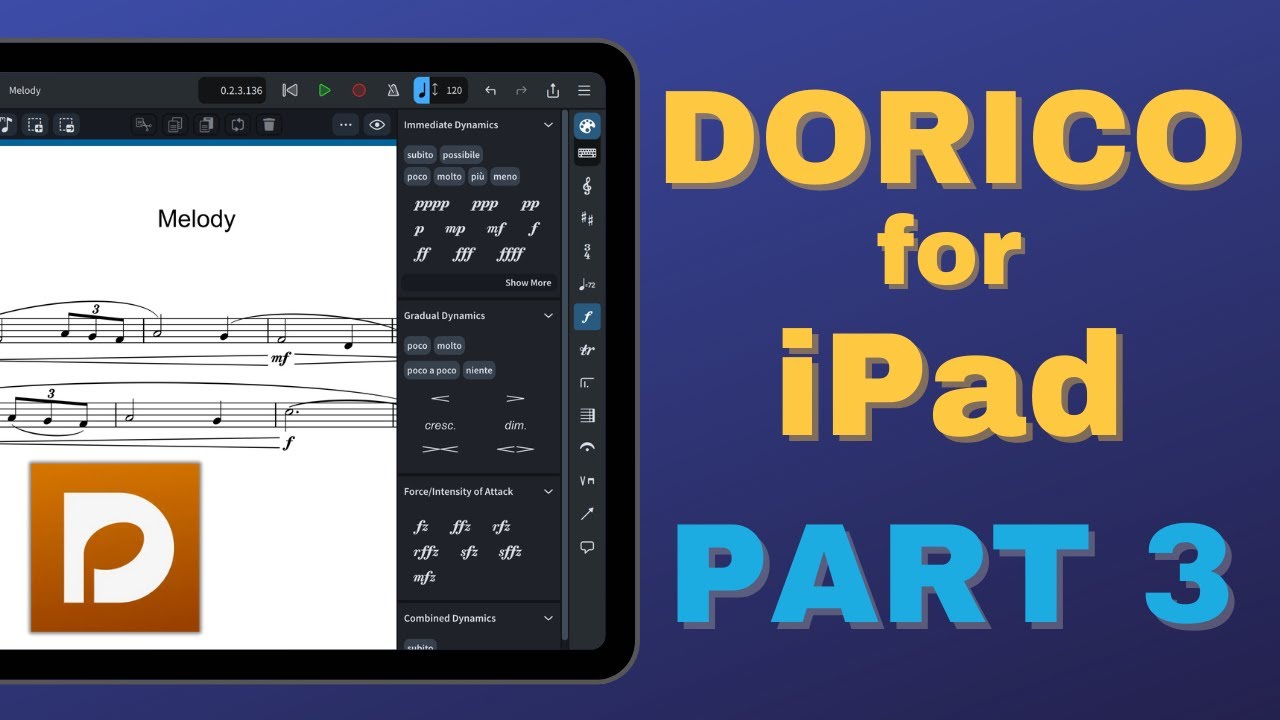This screenshot has height=720, width=1280.
Task: Collapse the Immediate Dynamics section
Action: pos(548,125)
